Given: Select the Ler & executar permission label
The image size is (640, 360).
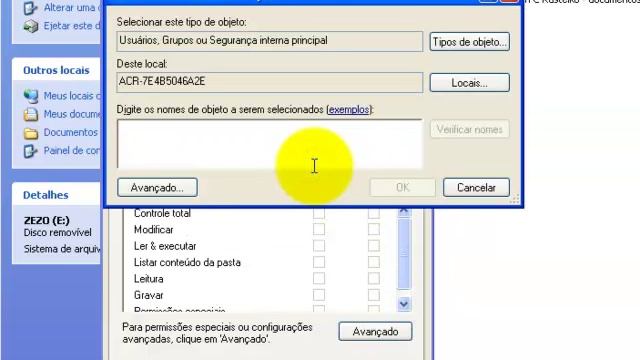Looking at the screenshot, I should (165, 246).
